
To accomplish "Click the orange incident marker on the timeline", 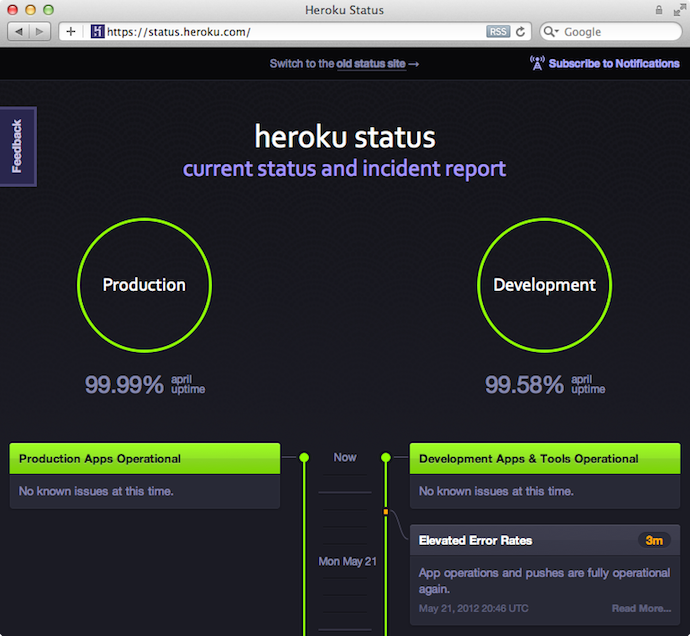I will [x=386, y=512].
